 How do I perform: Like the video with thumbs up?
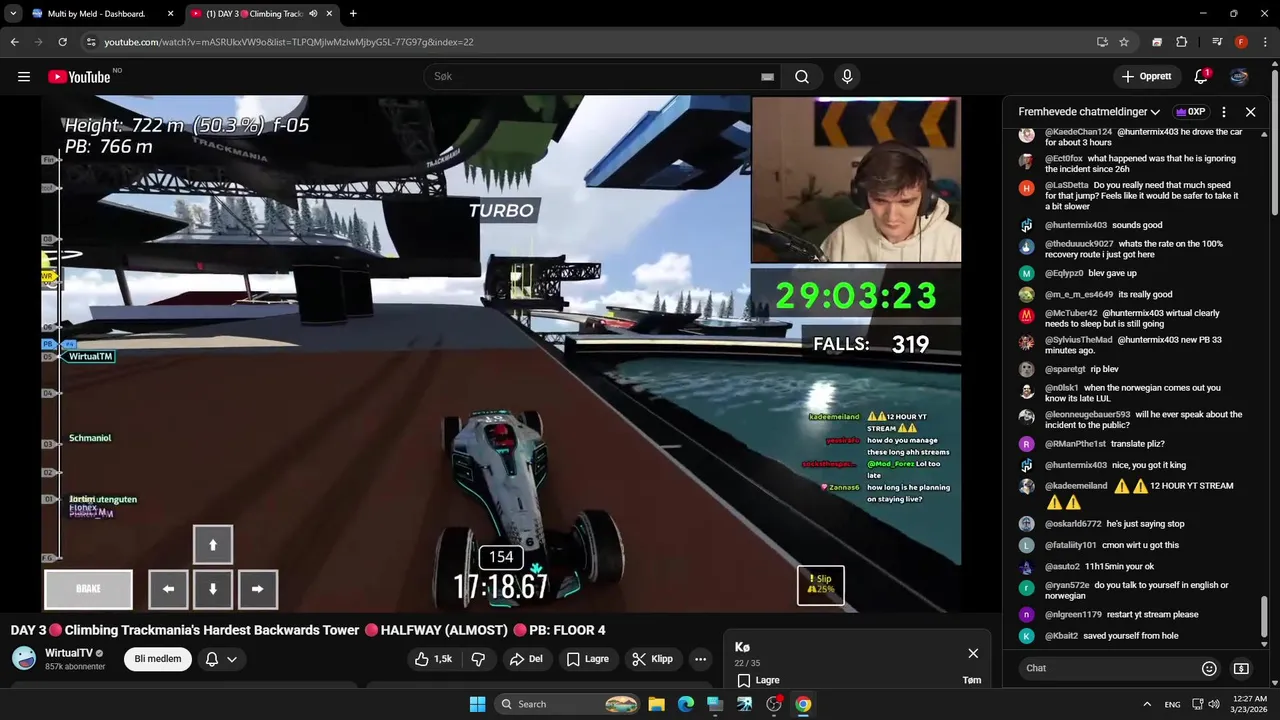click(434, 659)
